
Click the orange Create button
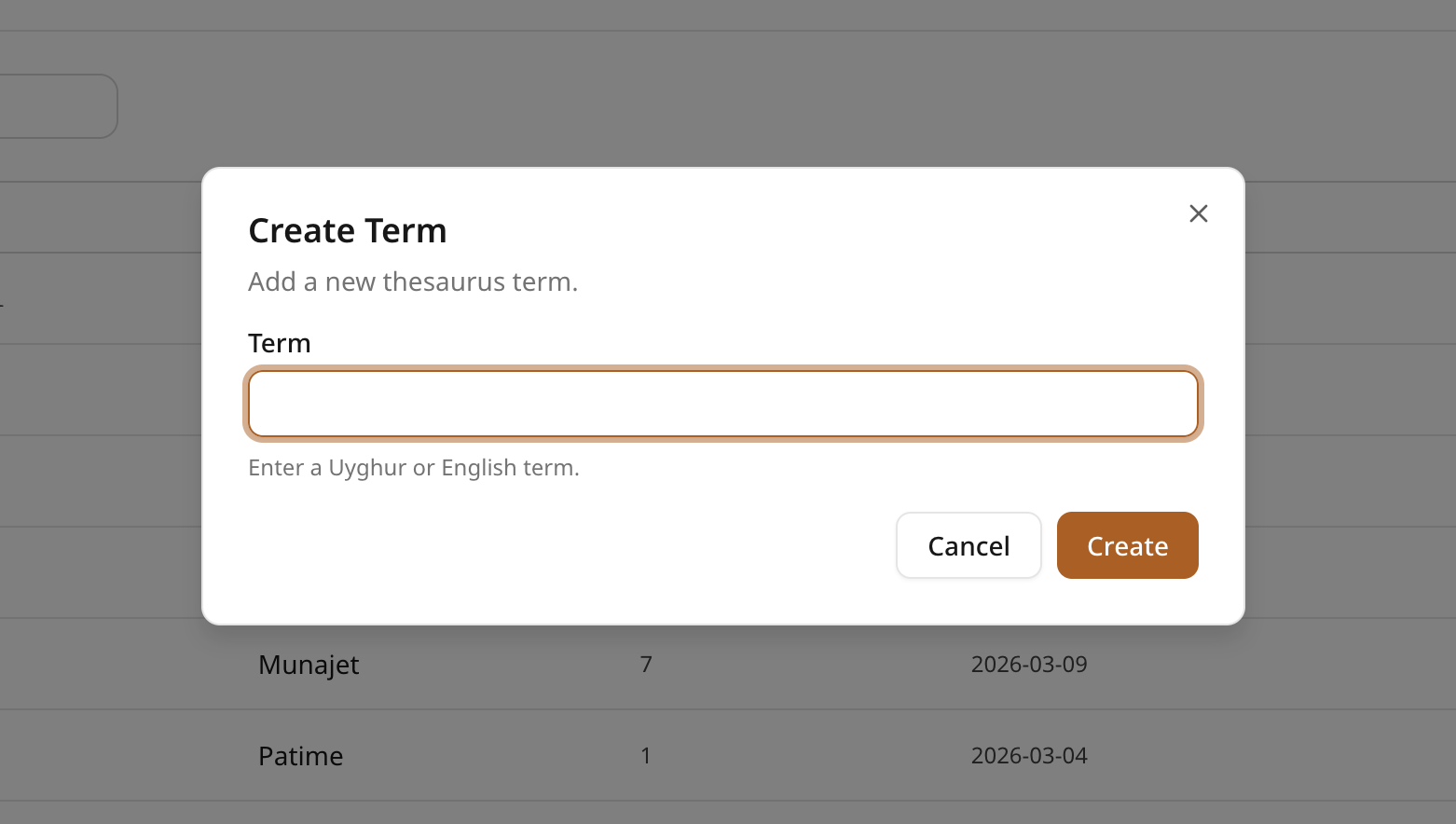point(1127,545)
